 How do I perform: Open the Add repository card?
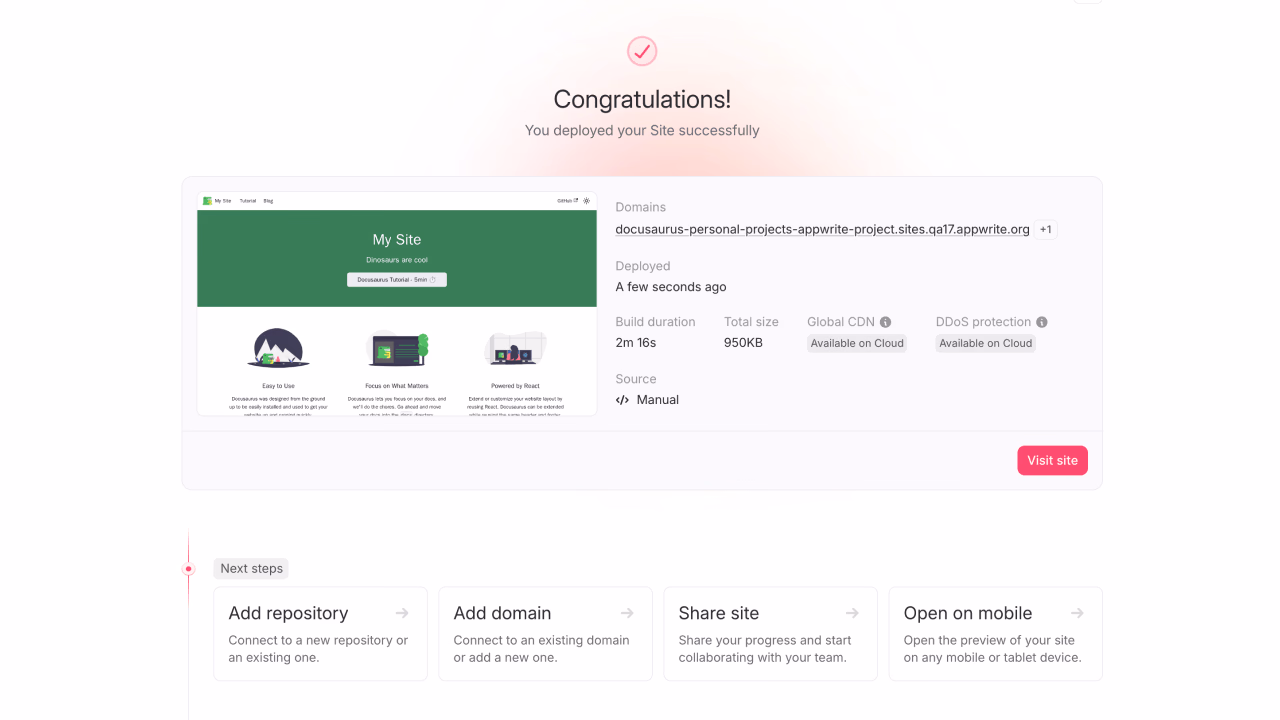320,634
